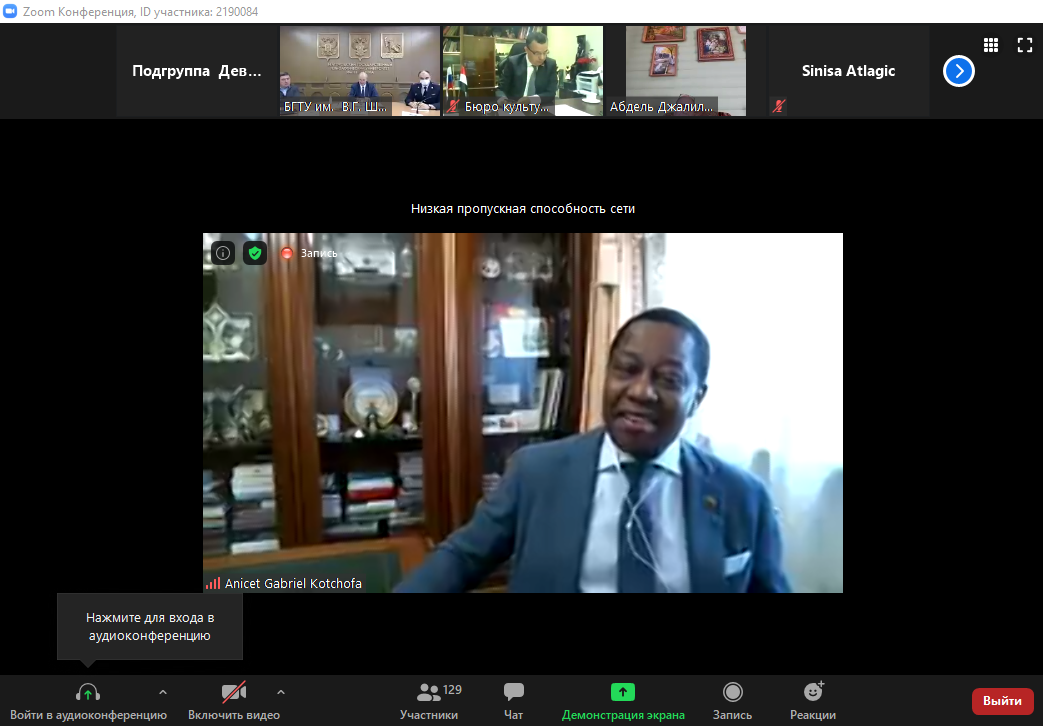Click the red recording indicator 'Запись'
The height and width of the screenshot is (726, 1043).
[309, 253]
